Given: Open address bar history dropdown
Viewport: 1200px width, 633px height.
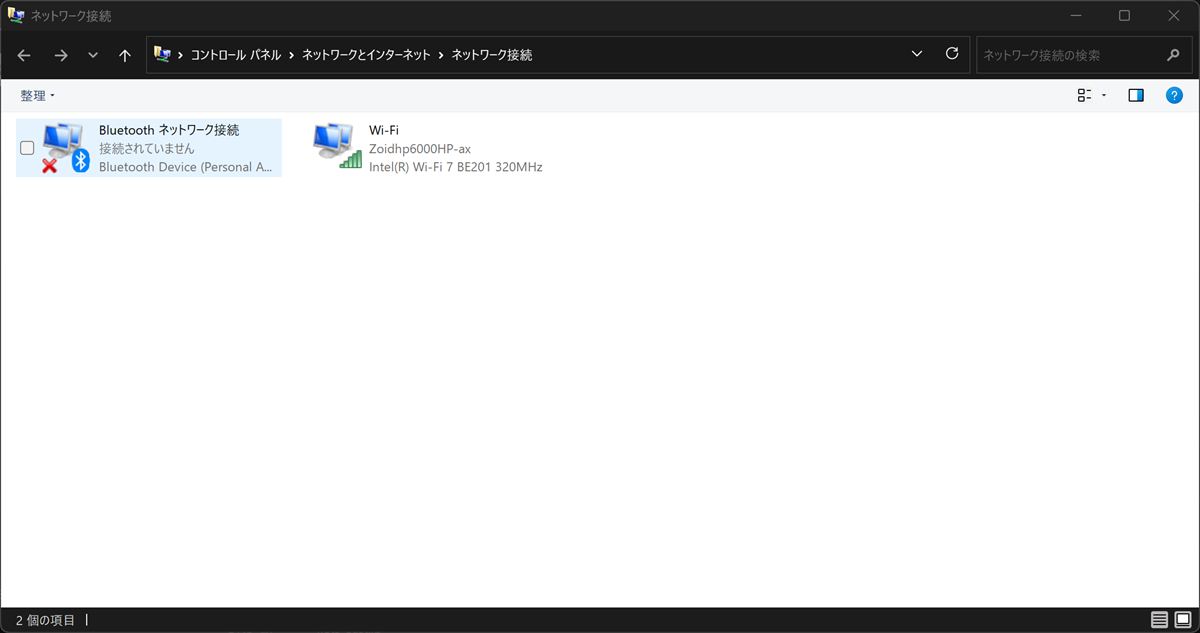Looking at the screenshot, I should (x=917, y=54).
